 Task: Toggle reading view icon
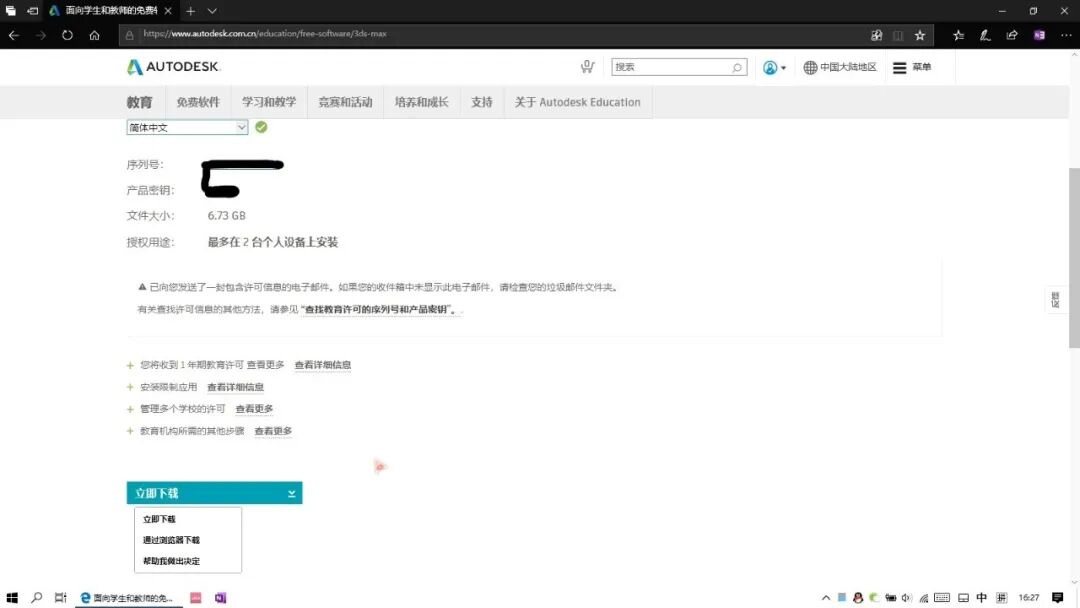[x=898, y=35]
